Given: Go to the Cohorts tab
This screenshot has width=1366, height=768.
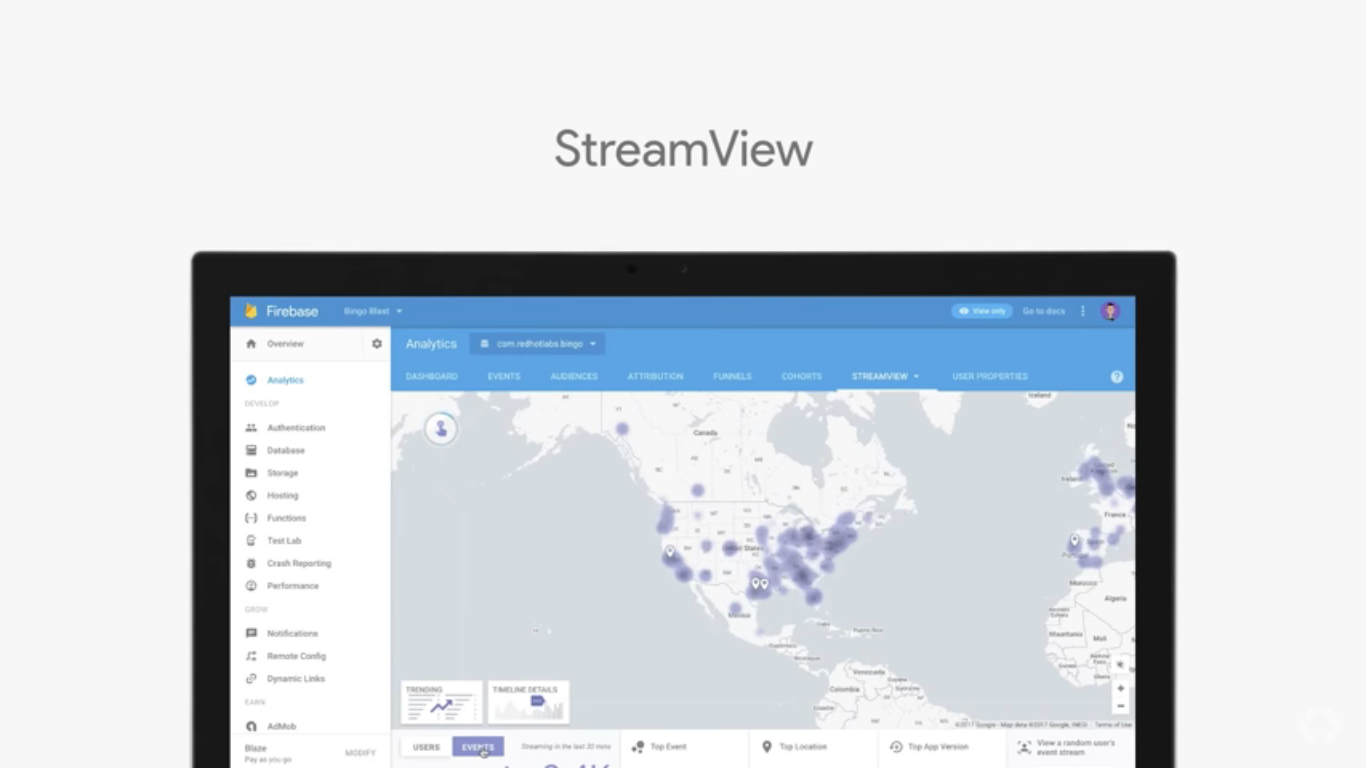Looking at the screenshot, I should 802,377.
